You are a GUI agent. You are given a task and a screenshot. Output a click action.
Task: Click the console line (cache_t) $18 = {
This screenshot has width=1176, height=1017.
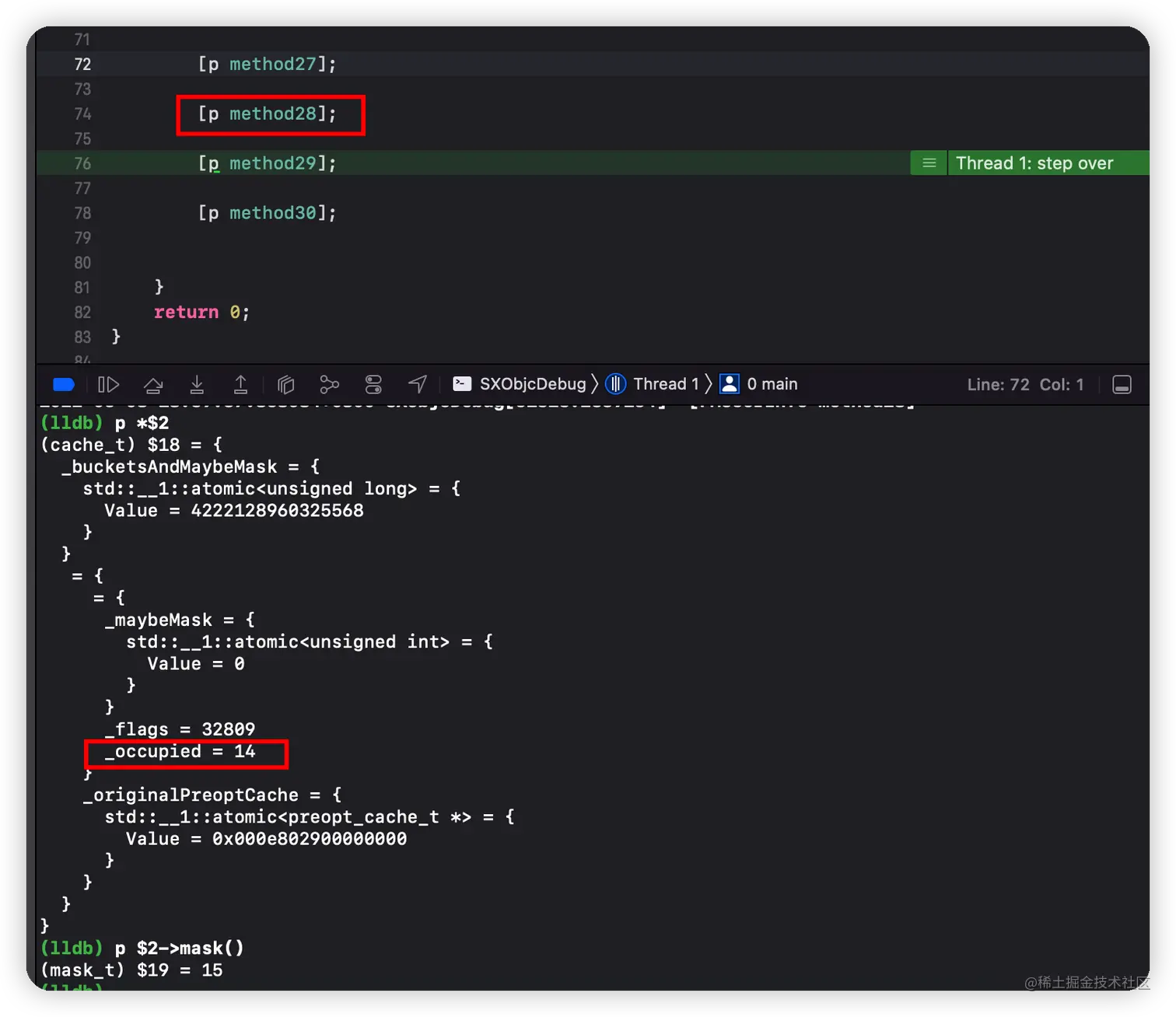click(x=131, y=445)
